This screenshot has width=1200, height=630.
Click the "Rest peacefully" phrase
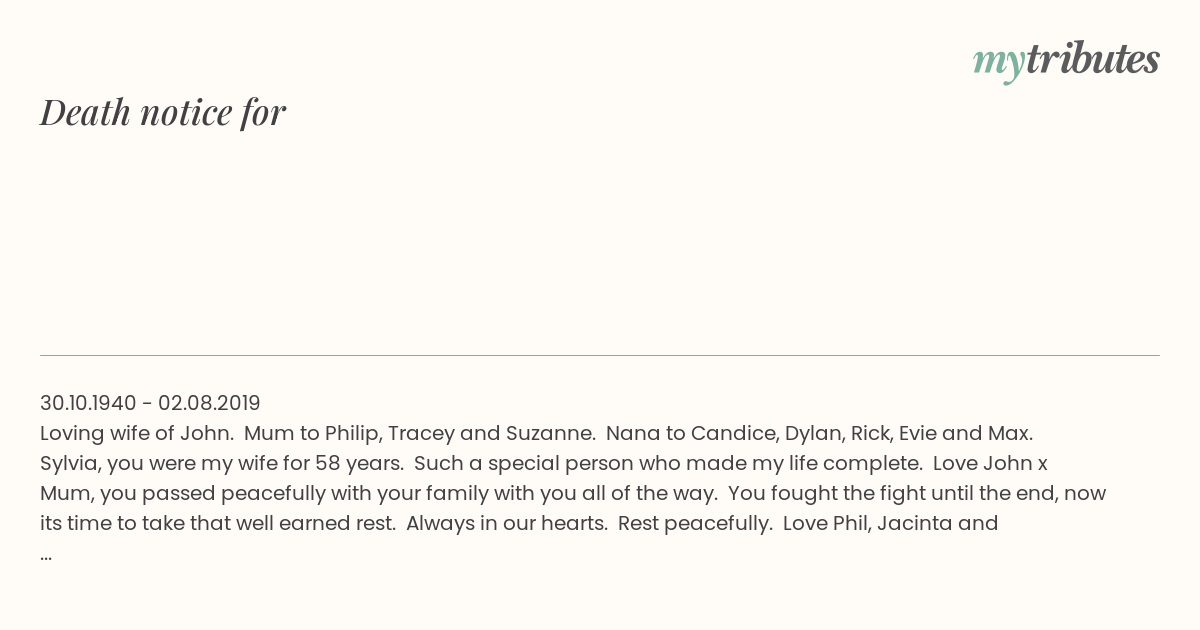695,523
